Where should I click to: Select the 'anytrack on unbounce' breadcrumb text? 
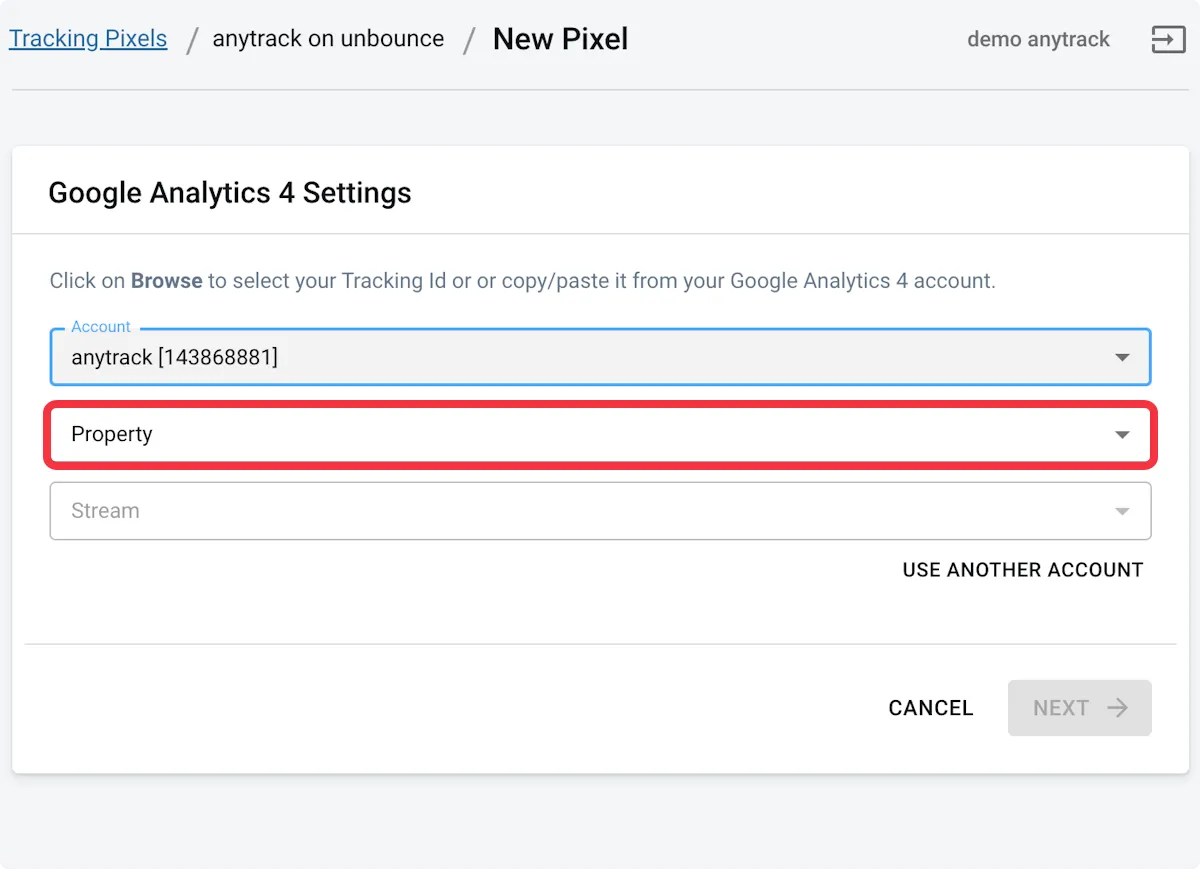tap(328, 39)
